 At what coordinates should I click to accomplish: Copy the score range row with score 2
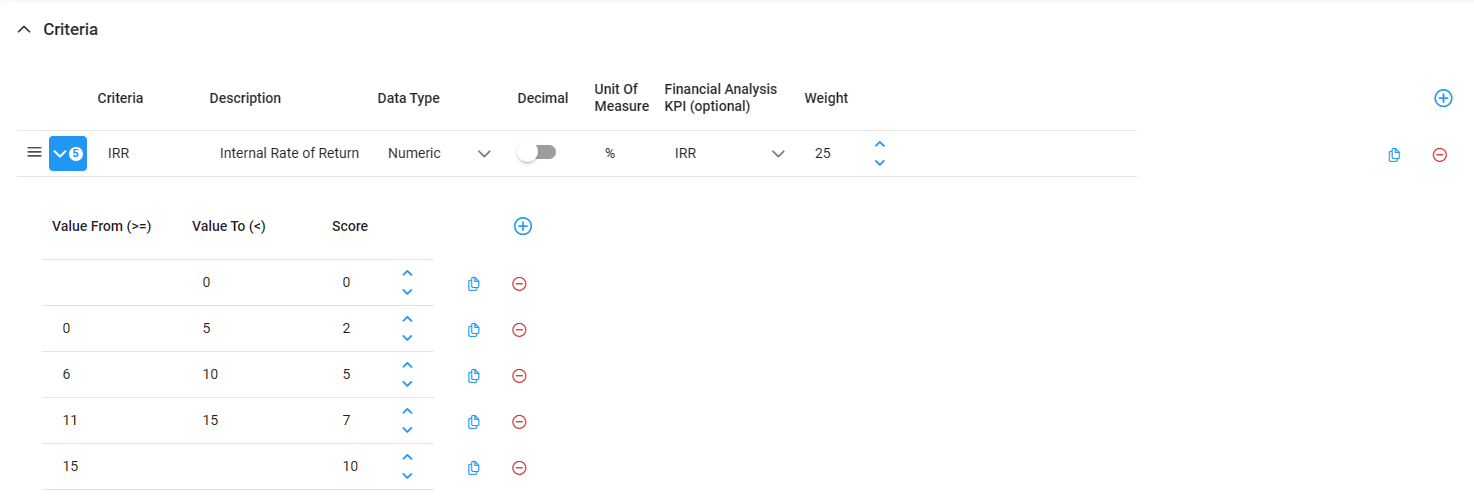(x=474, y=330)
